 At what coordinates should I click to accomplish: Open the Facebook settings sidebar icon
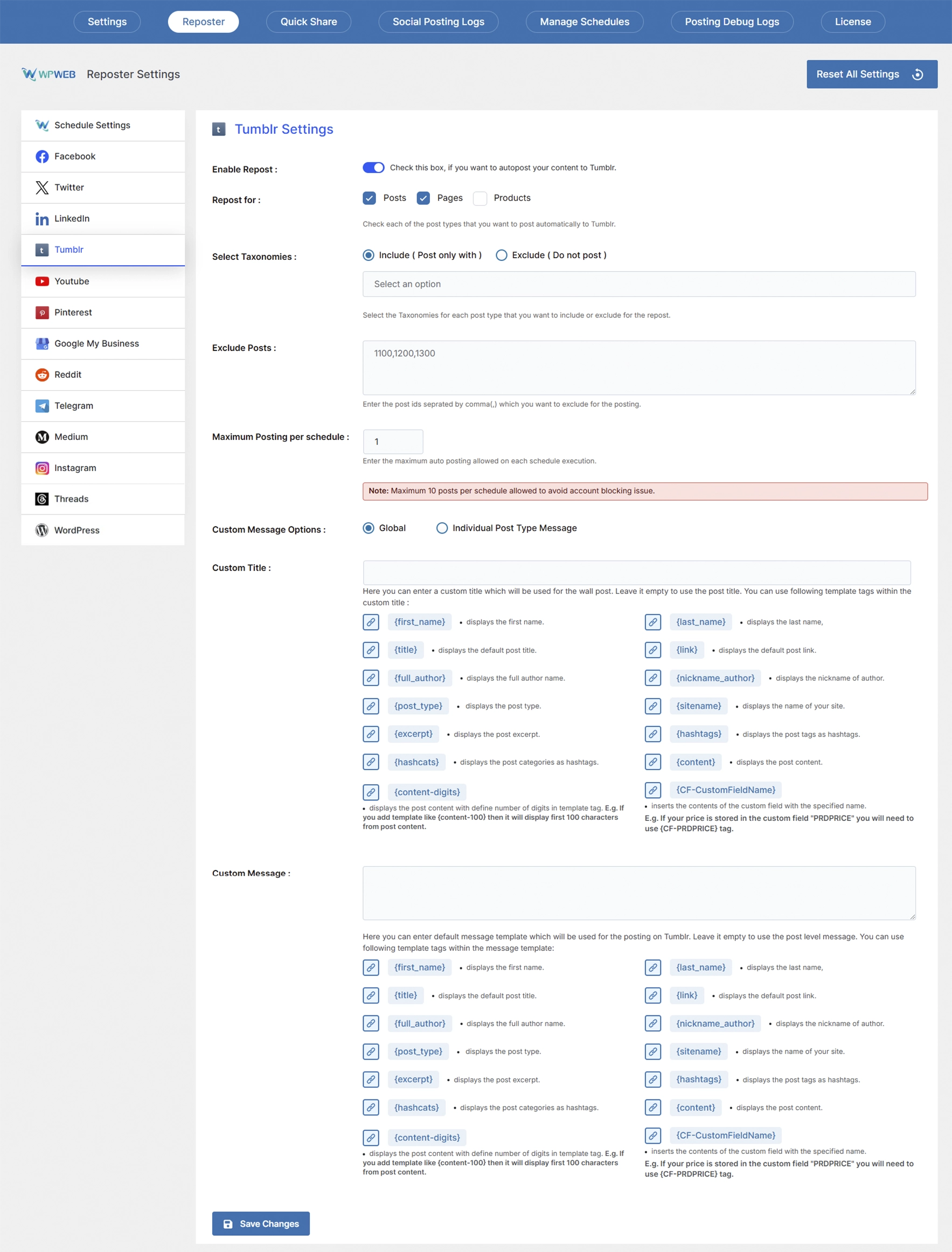pyautogui.click(x=42, y=156)
